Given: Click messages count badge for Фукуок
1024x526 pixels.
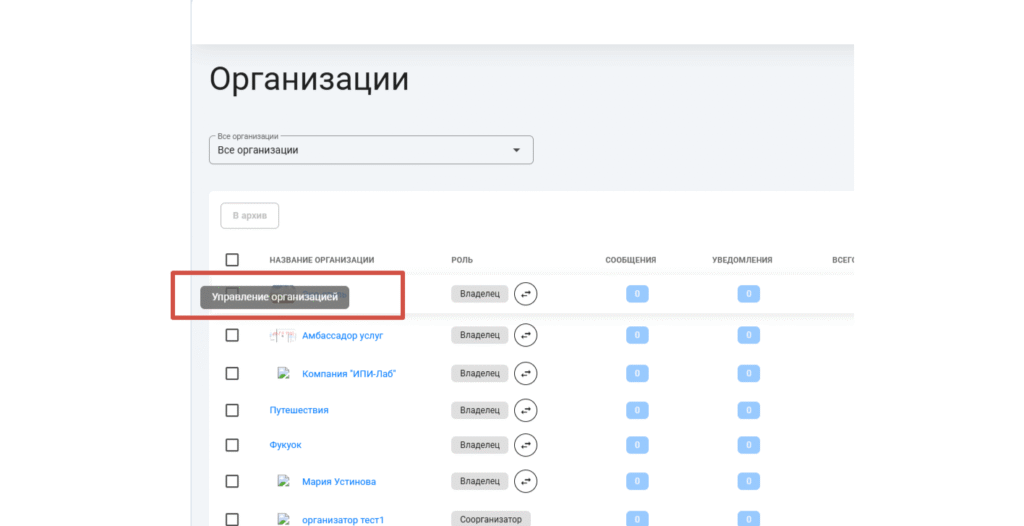Looking at the screenshot, I should click(637, 445).
